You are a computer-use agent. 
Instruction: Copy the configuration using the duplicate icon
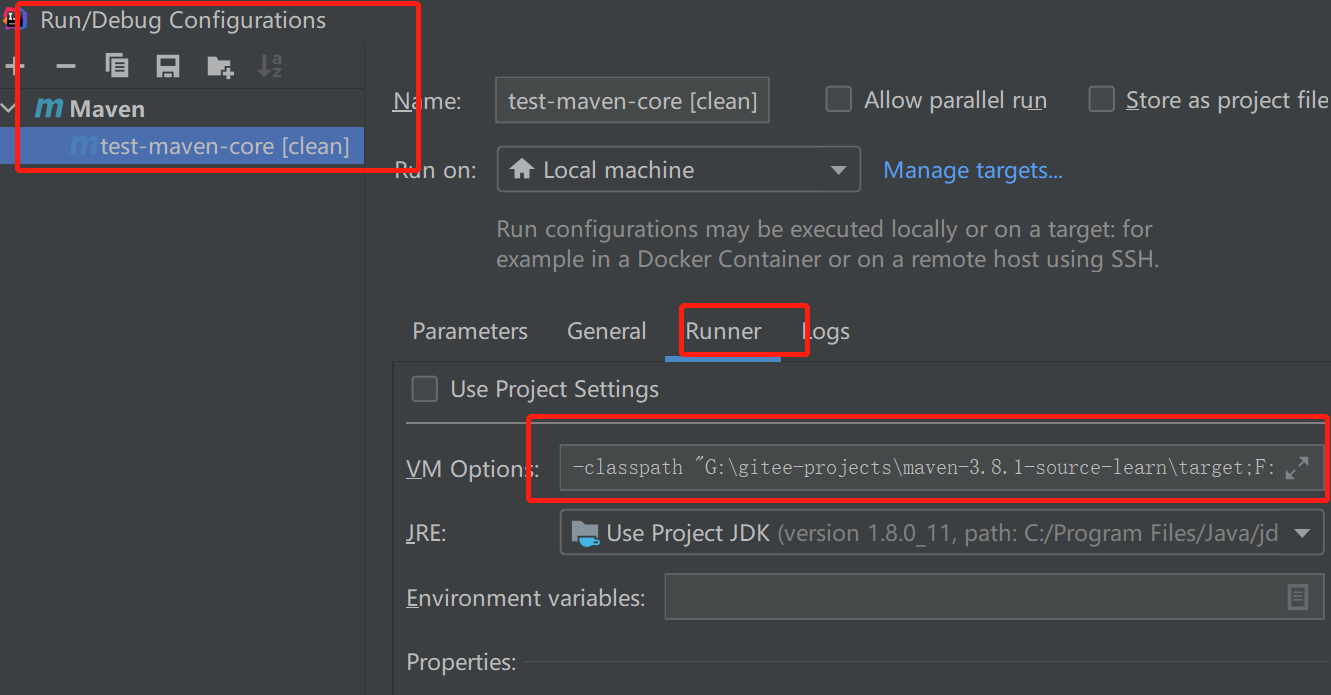tap(117, 66)
